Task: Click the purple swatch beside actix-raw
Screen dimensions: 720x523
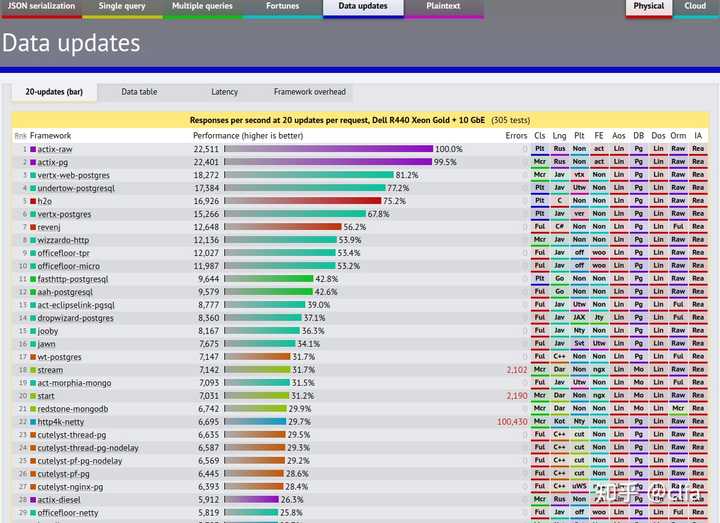Action: coord(33,149)
